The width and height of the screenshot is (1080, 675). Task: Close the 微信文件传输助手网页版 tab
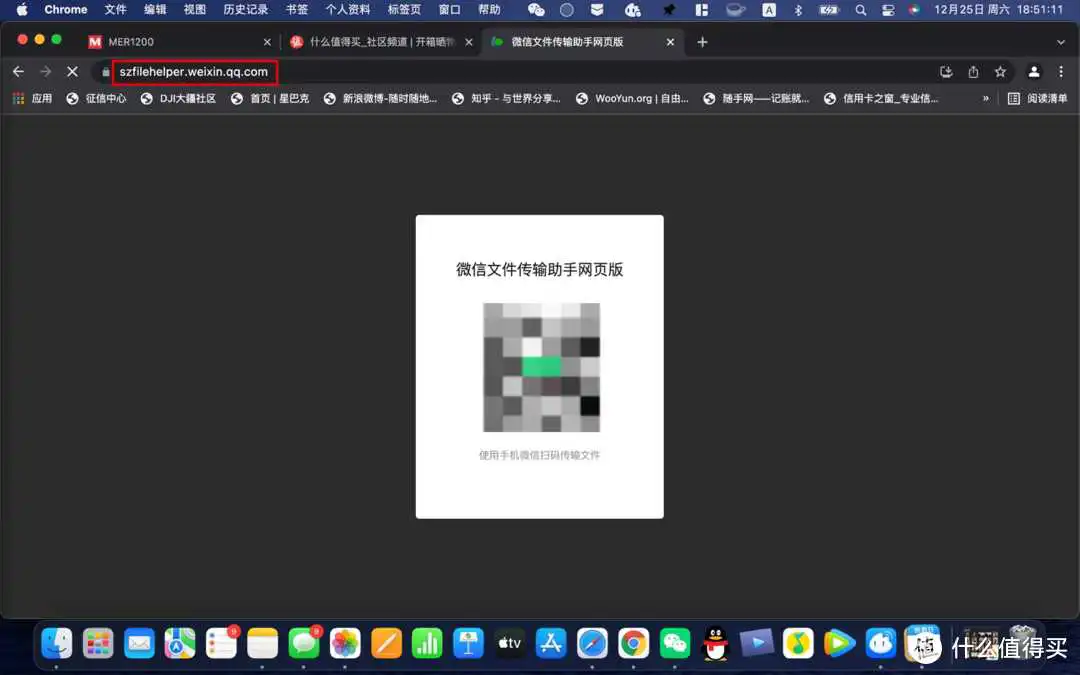coord(670,42)
